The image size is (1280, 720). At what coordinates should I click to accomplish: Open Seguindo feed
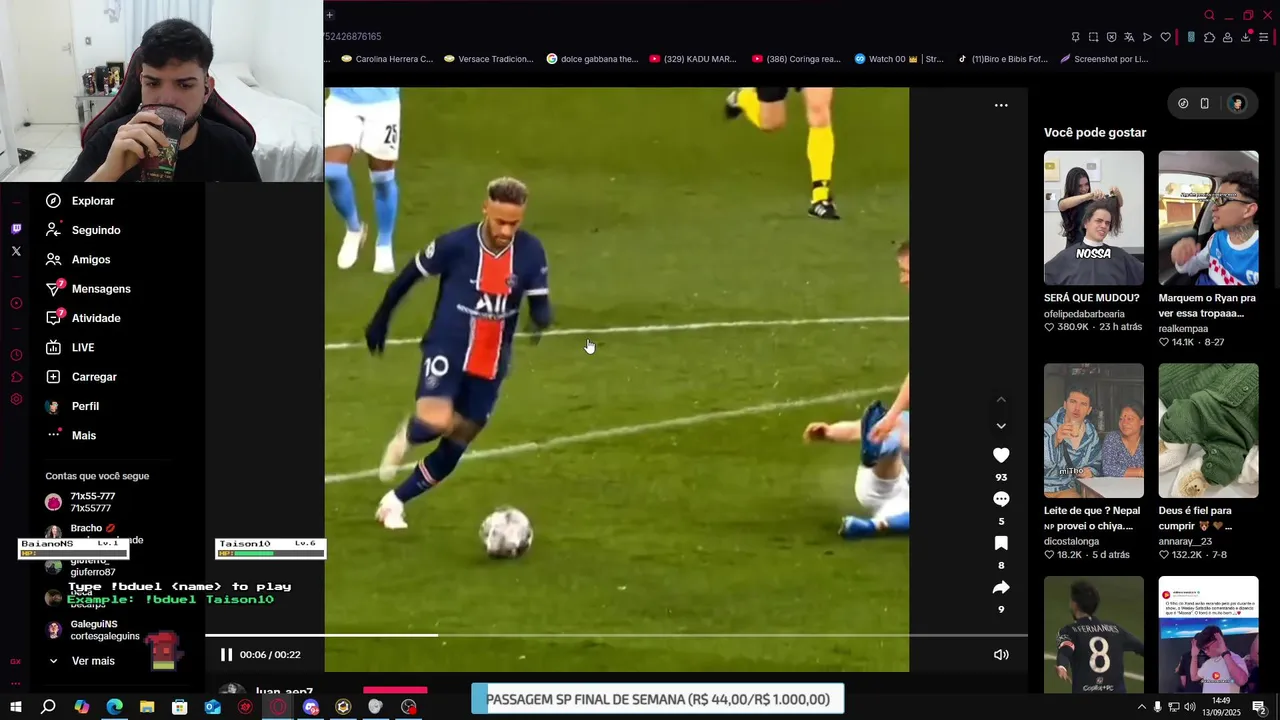point(83,230)
